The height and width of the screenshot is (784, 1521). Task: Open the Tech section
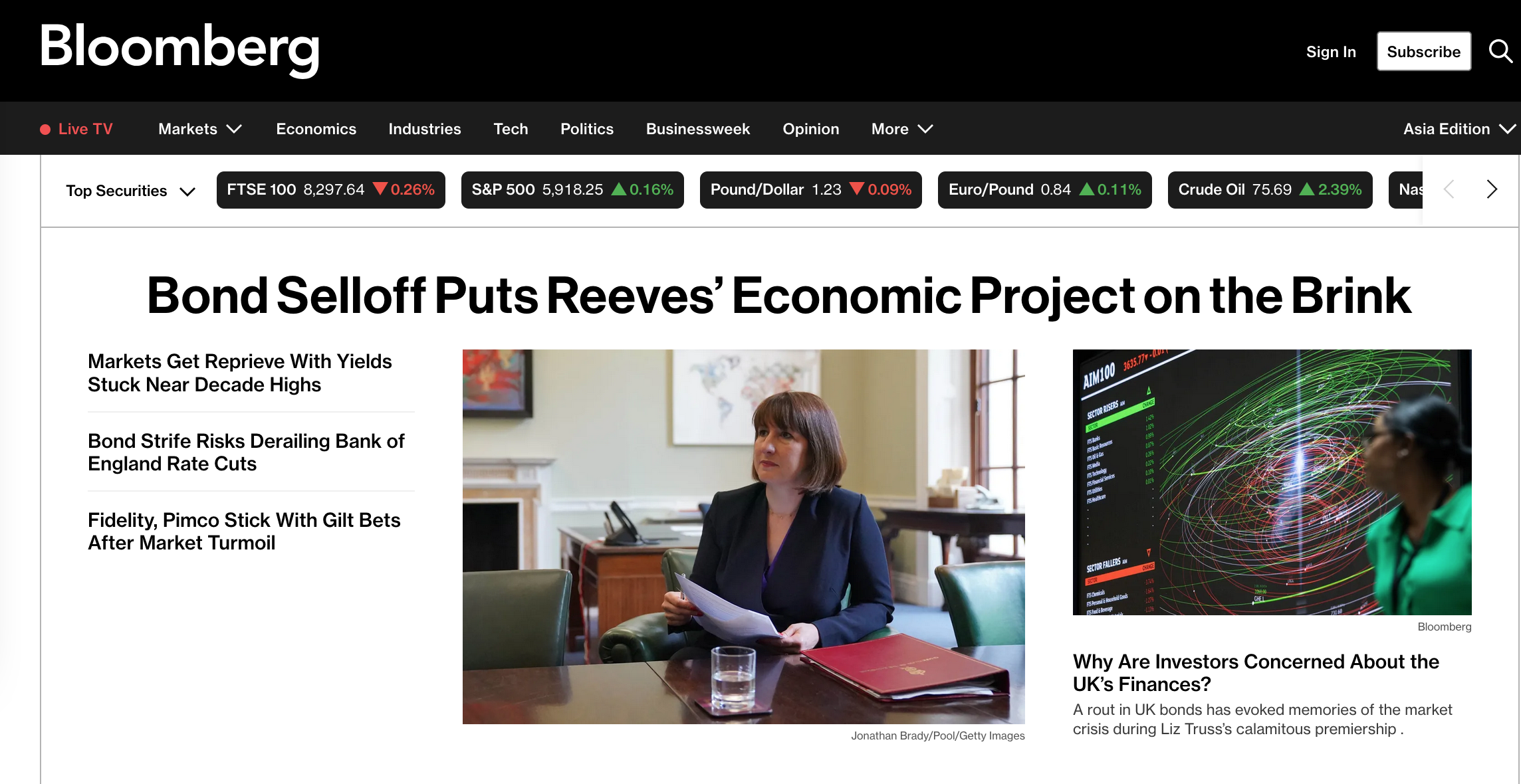click(511, 129)
